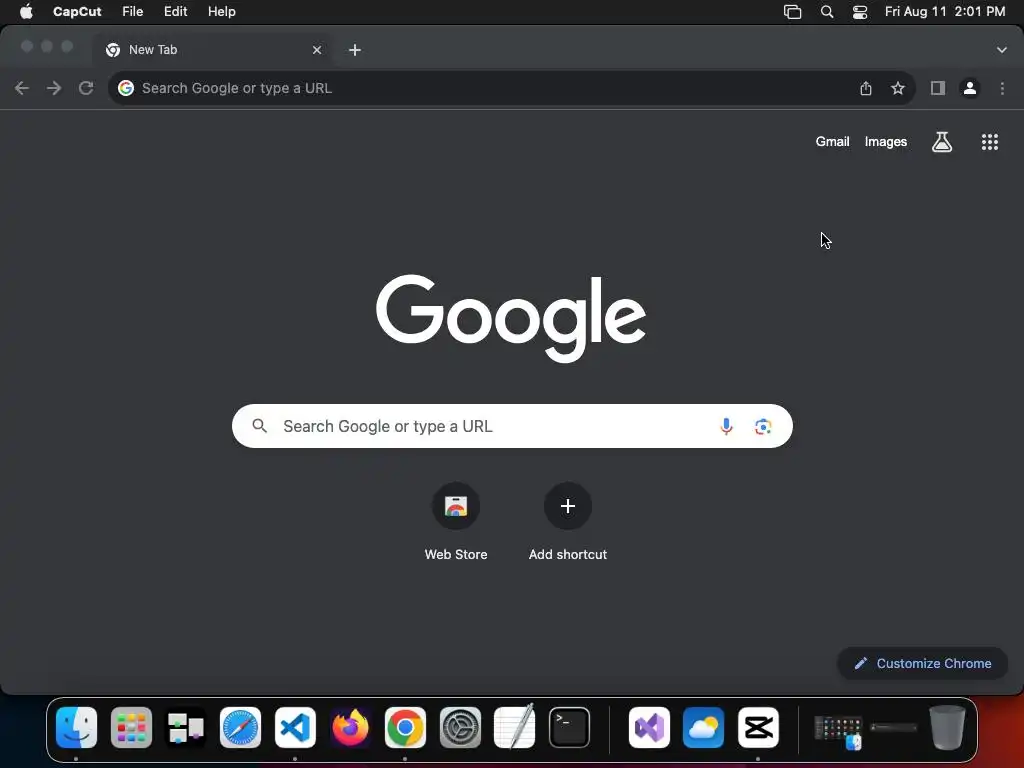Open Finder from the Dock
1024x768 pixels.
coord(76,728)
